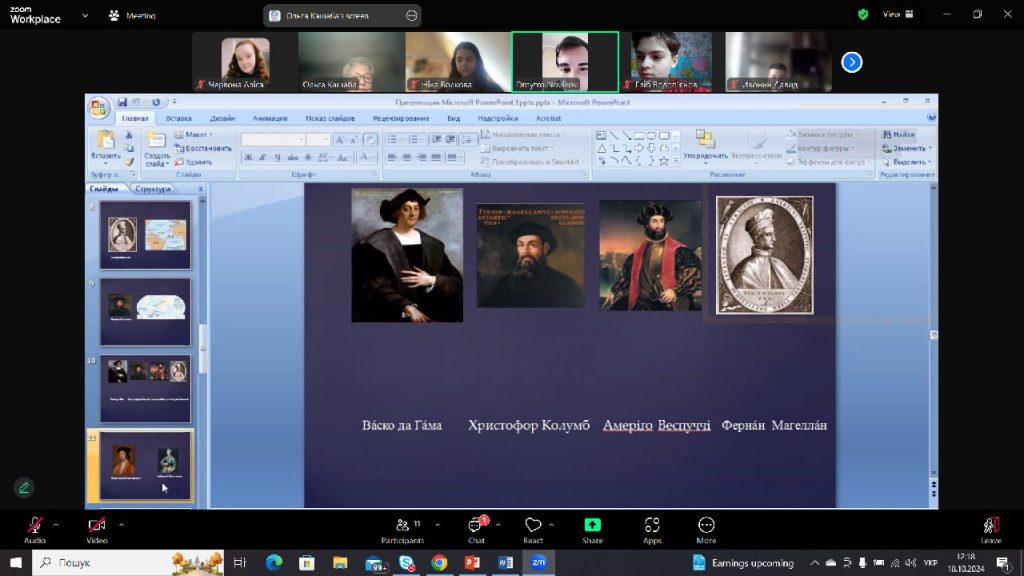Open PowerPoint from the Windows taskbar
The height and width of the screenshot is (576, 1024).
[472, 562]
